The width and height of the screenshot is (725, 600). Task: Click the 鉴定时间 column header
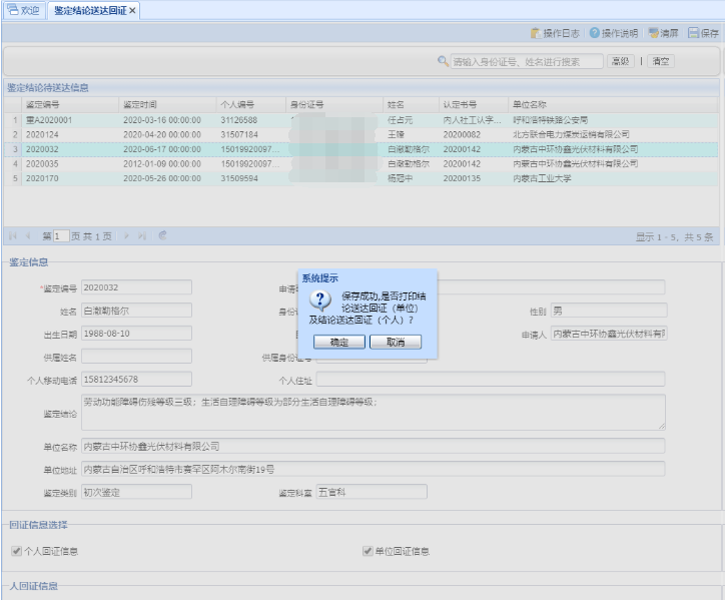140,104
